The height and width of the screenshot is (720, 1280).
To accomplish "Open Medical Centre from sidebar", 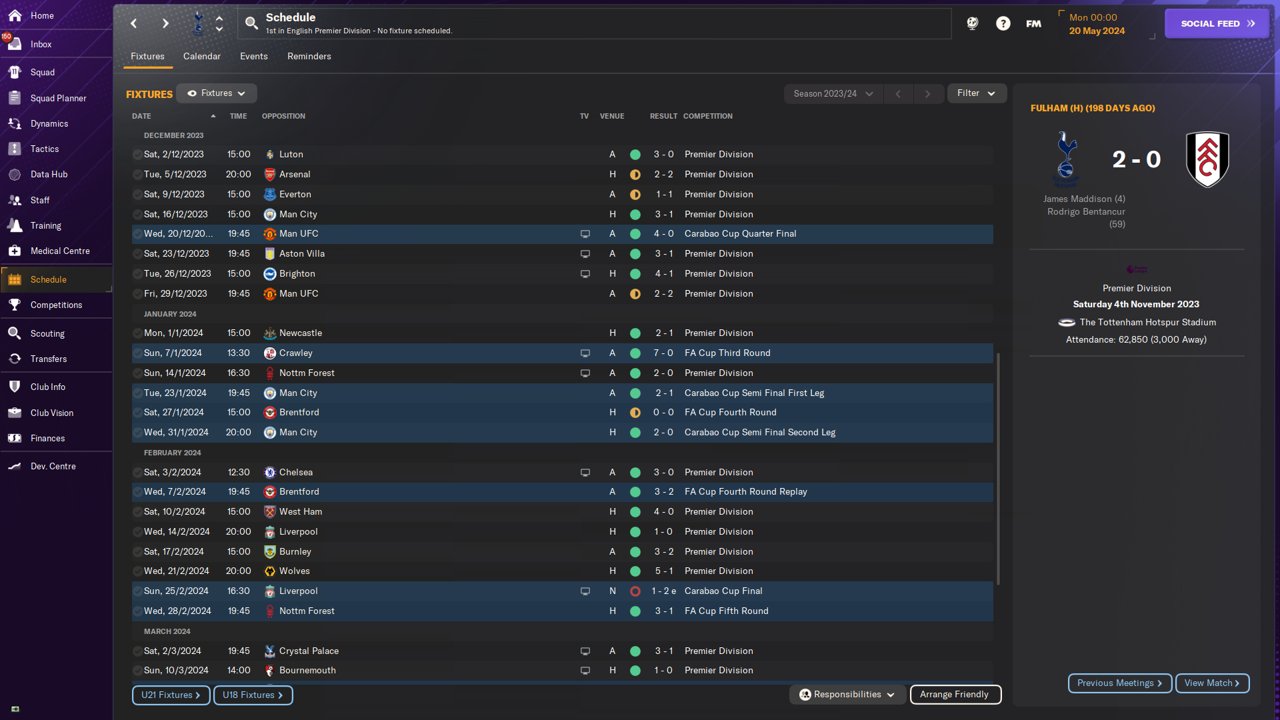I will pyautogui.click(x=14, y=251).
